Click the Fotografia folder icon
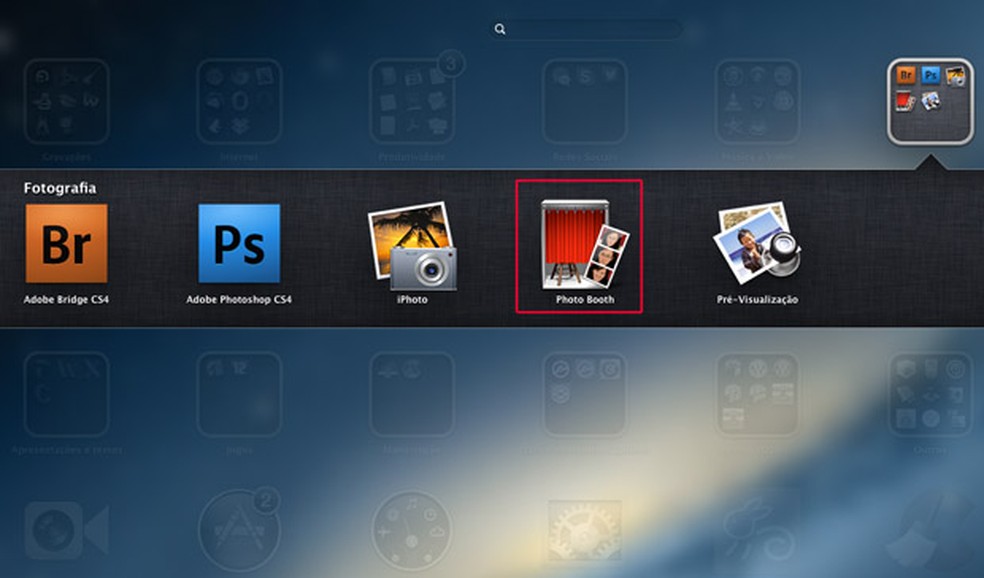This screenshot has width=984, height=578. (931, 102)
